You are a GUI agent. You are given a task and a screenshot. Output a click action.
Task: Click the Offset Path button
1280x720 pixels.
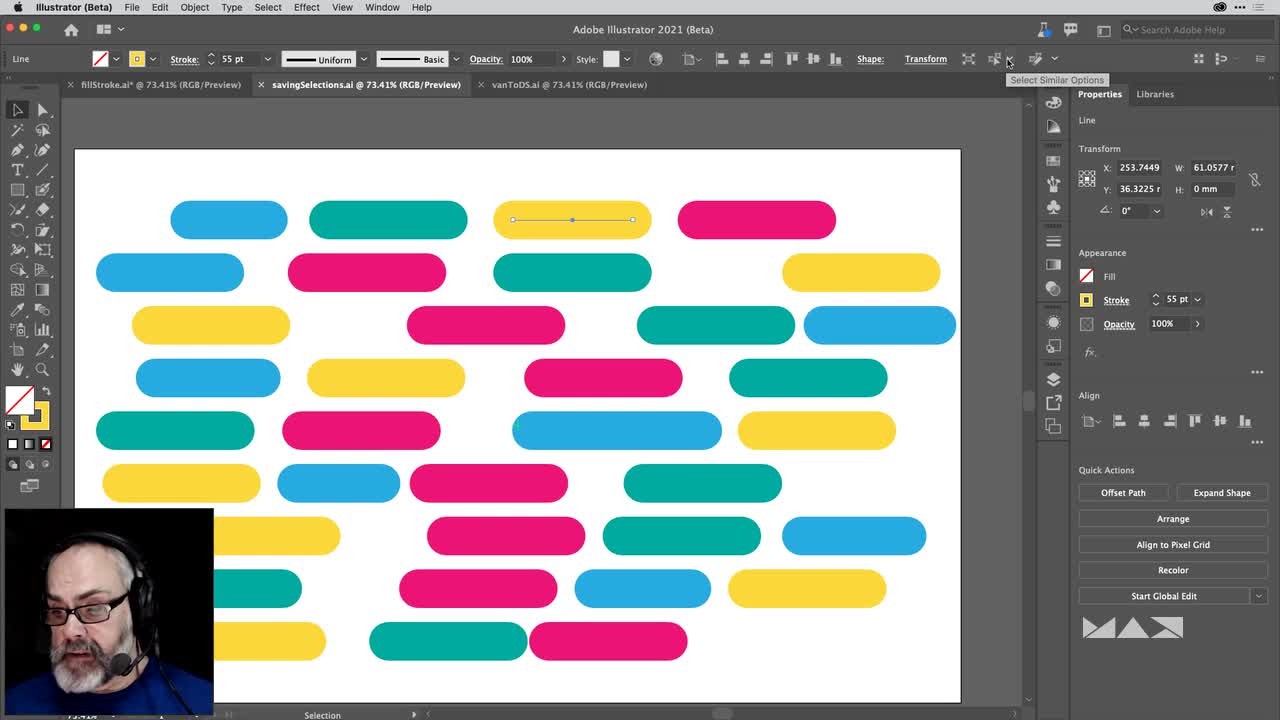[1123, 493]
